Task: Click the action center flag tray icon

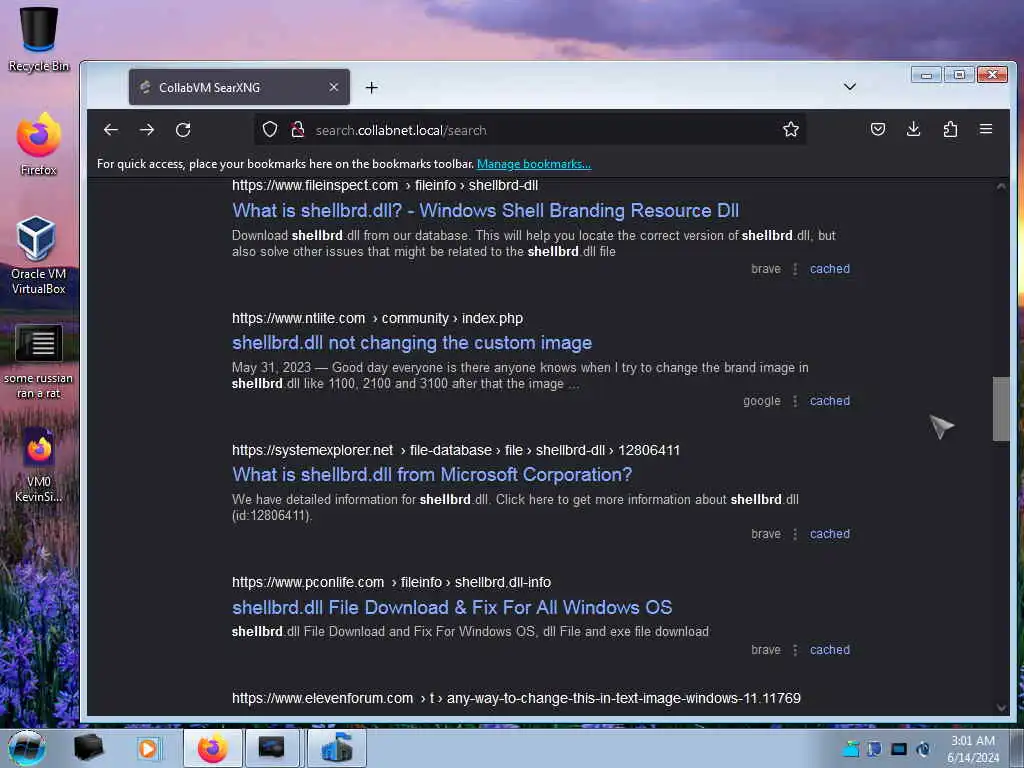Action: click(x=874, y=749)
